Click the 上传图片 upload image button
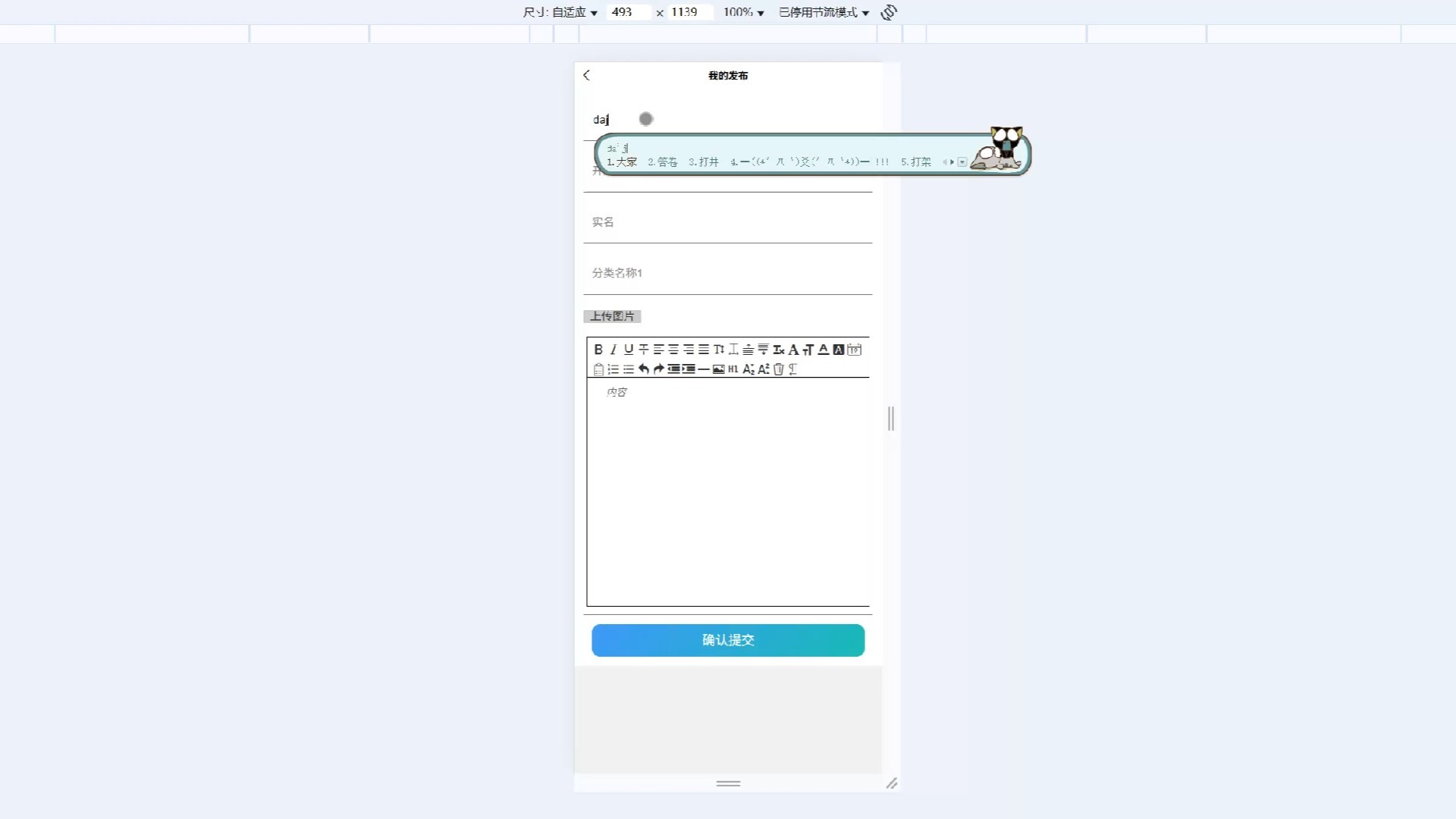 tap(612, 316)
